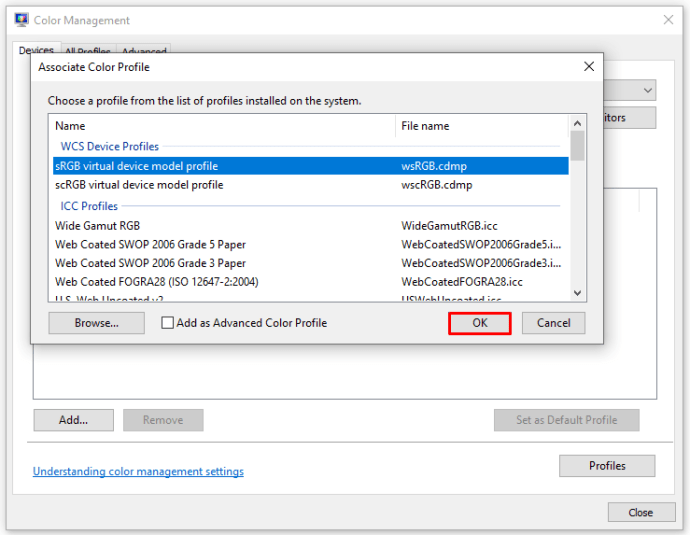Select scRGB virtual device model profile
Screen dimensions: 690x535
point(139,185)
